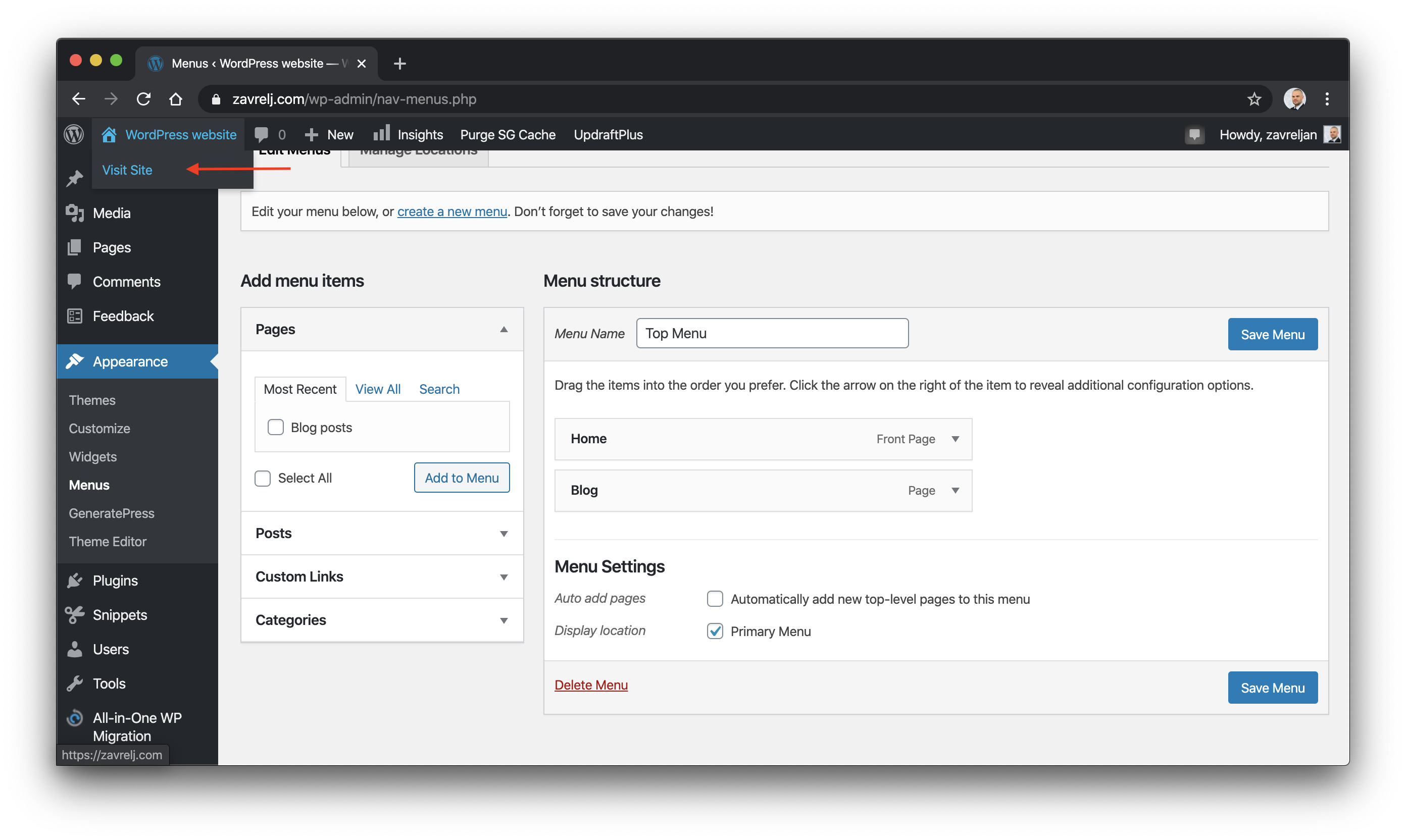Click Purge SG Cache in admin bar
Viewport: 1406px width, 840px height.
coord(508,135)
